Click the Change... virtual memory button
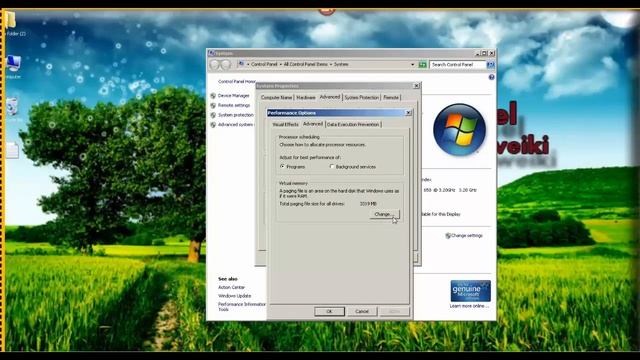The width and height of the screenshot is (640, 360). [x=384, y=214]
